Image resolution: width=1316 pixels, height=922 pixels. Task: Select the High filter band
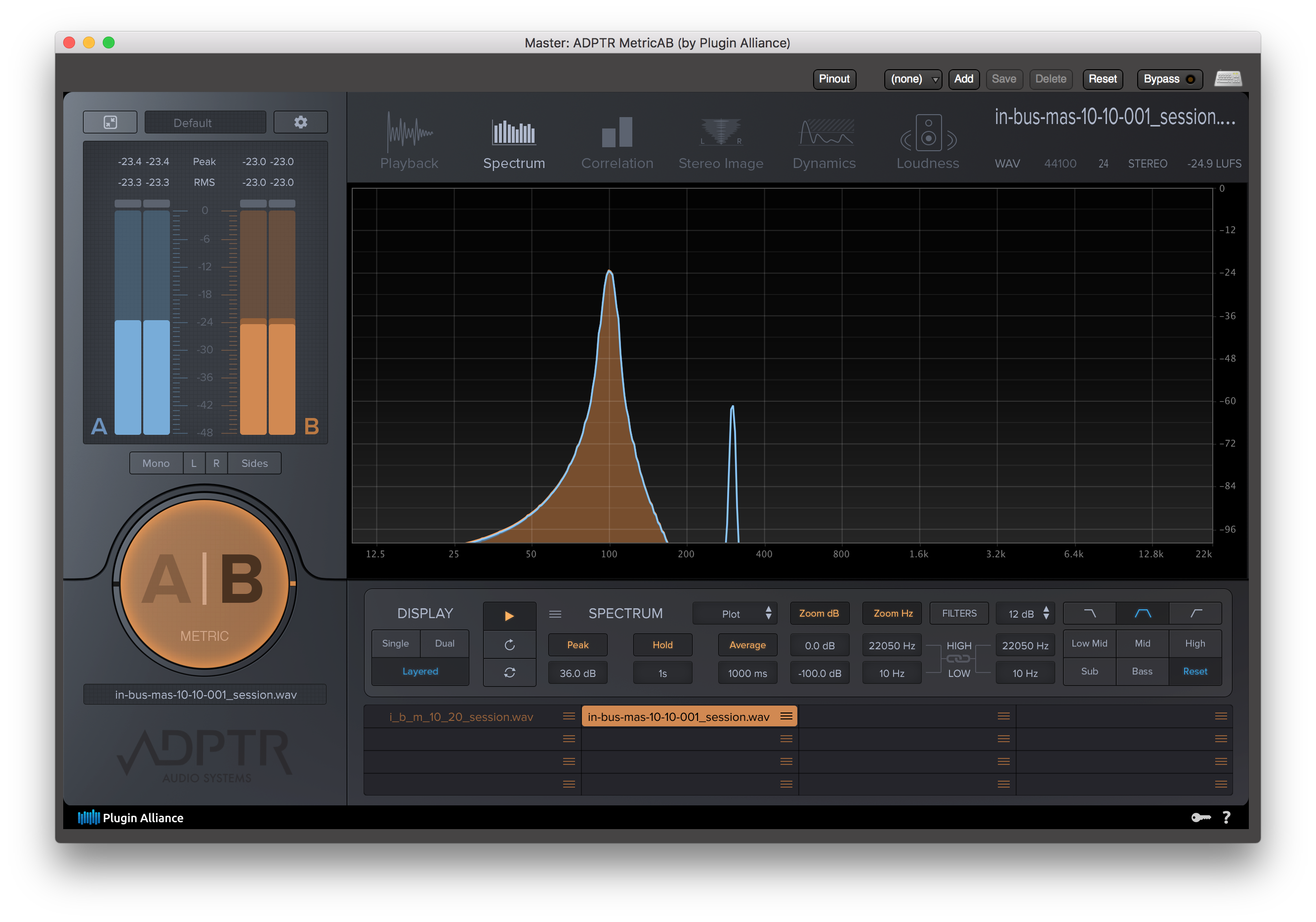(1195, 643)
